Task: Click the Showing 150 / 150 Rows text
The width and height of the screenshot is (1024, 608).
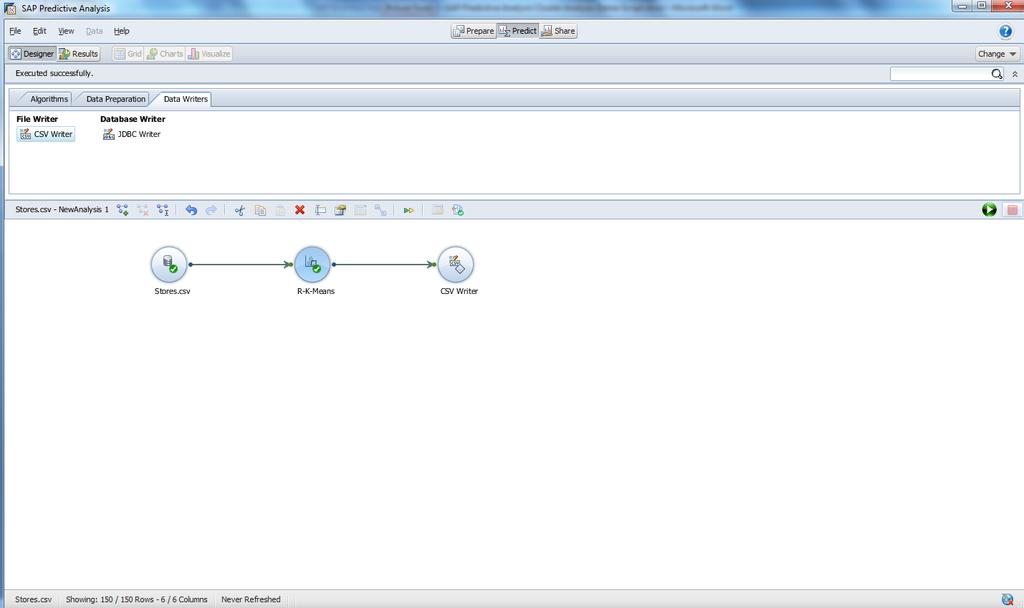Action: pyautogui.click(x=136, y=599)
